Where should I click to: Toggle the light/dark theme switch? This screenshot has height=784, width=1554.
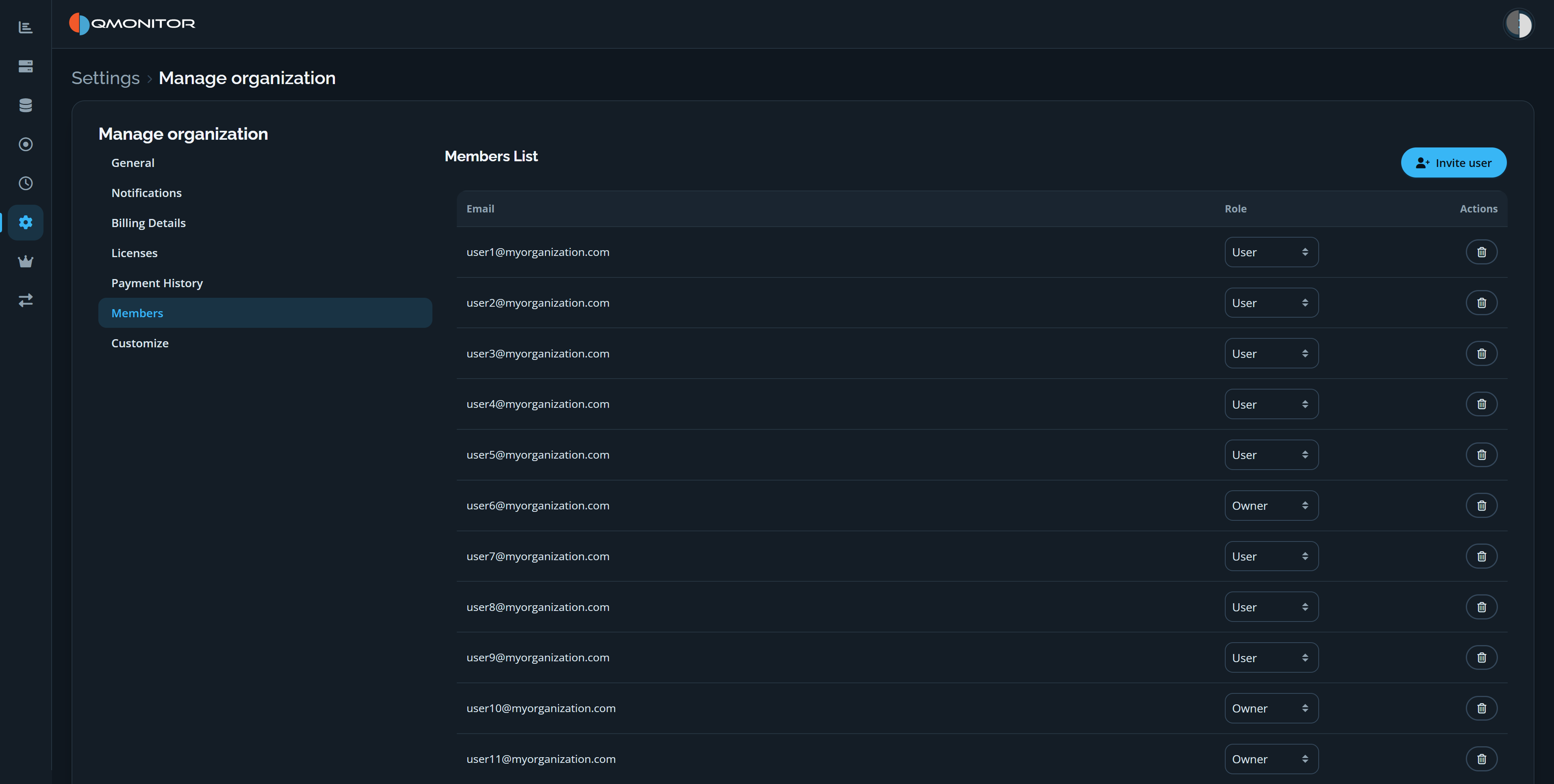(x=1518, y=24)
